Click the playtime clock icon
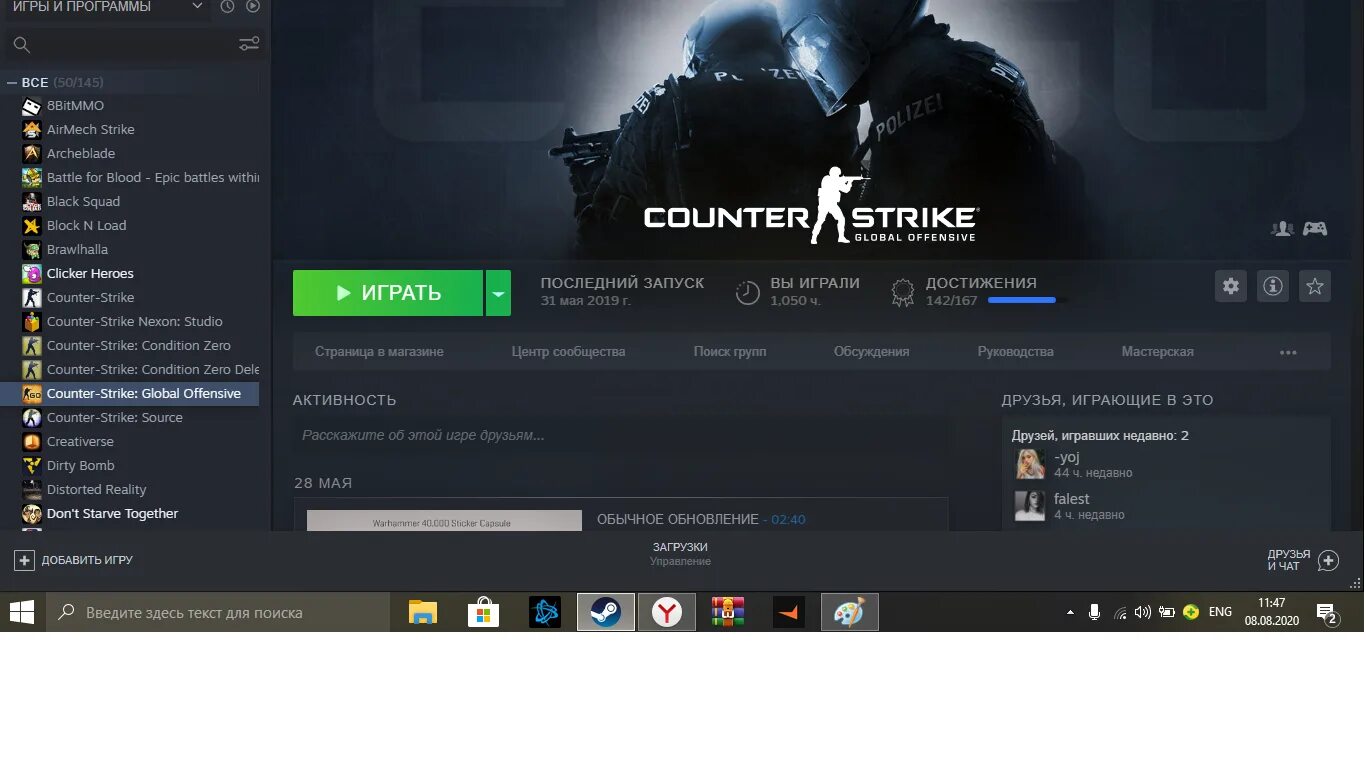The width and height of the screenshot is (1366, 768). (x=748, y=292)
